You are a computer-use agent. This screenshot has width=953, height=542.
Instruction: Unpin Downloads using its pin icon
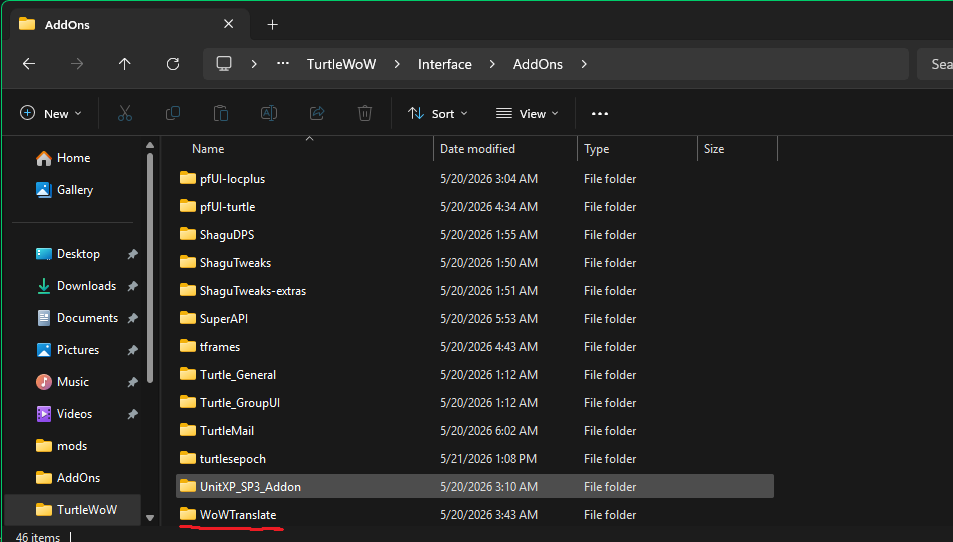point(132,286)
